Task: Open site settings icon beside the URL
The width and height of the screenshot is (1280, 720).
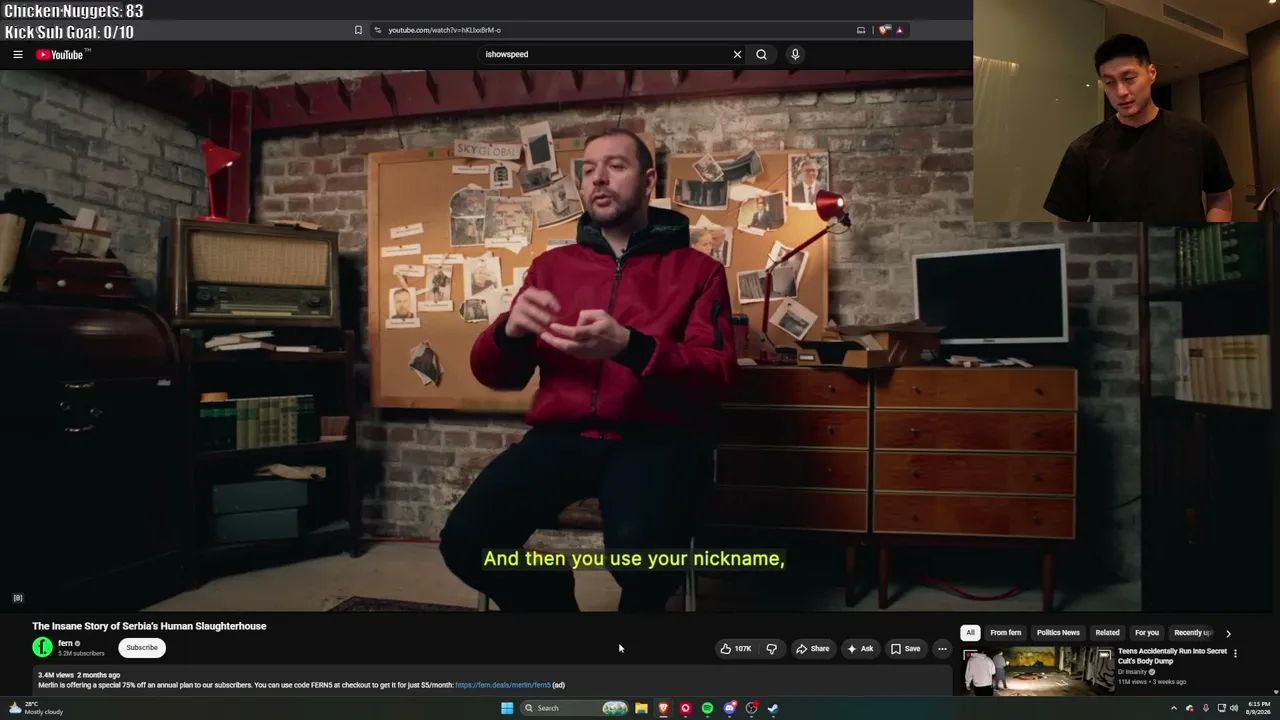Action: click(377, 30)
